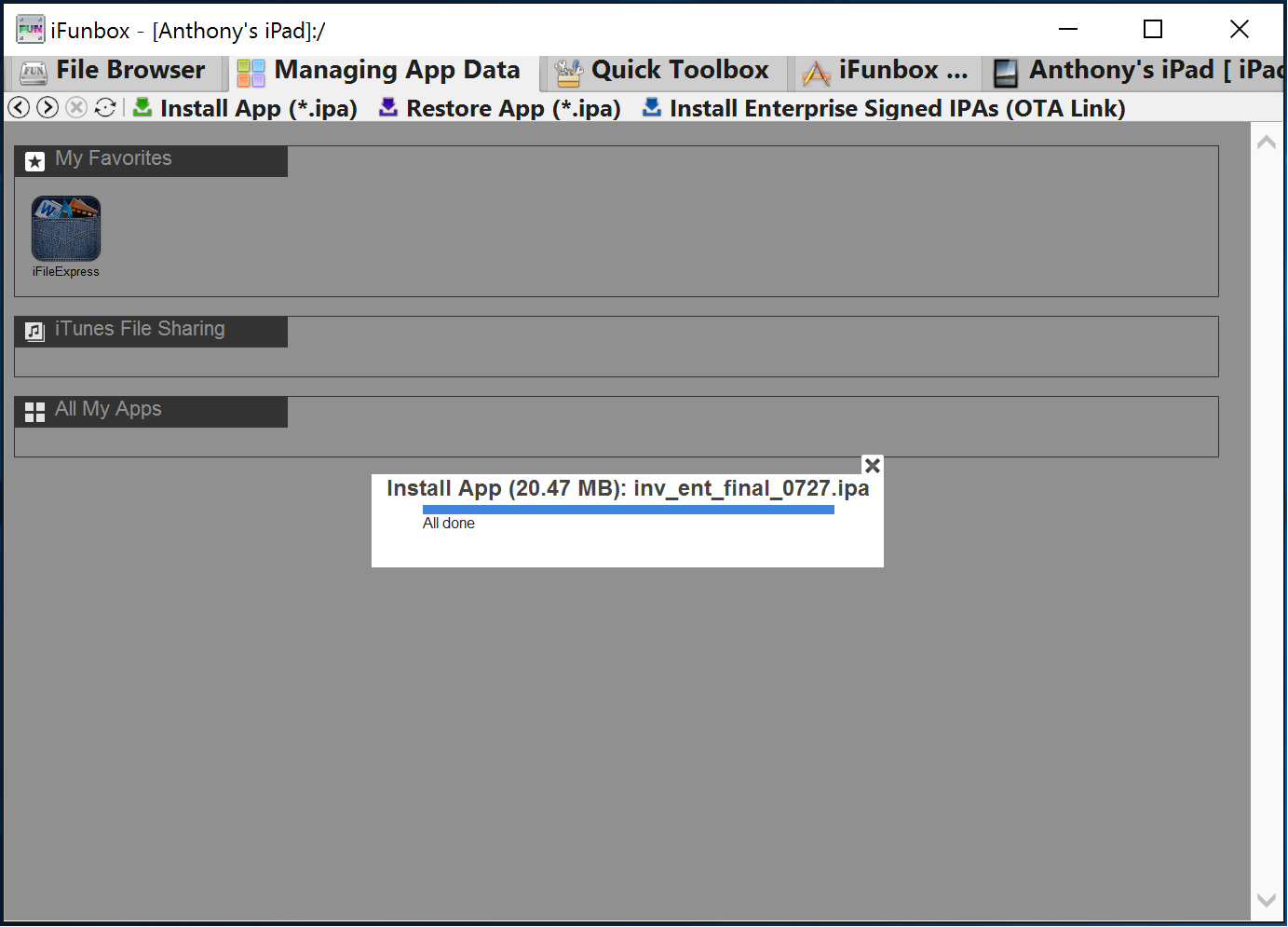The image size is (1288, 927).
Task: Click the navigate forward arrow icon
Action: 47,108
